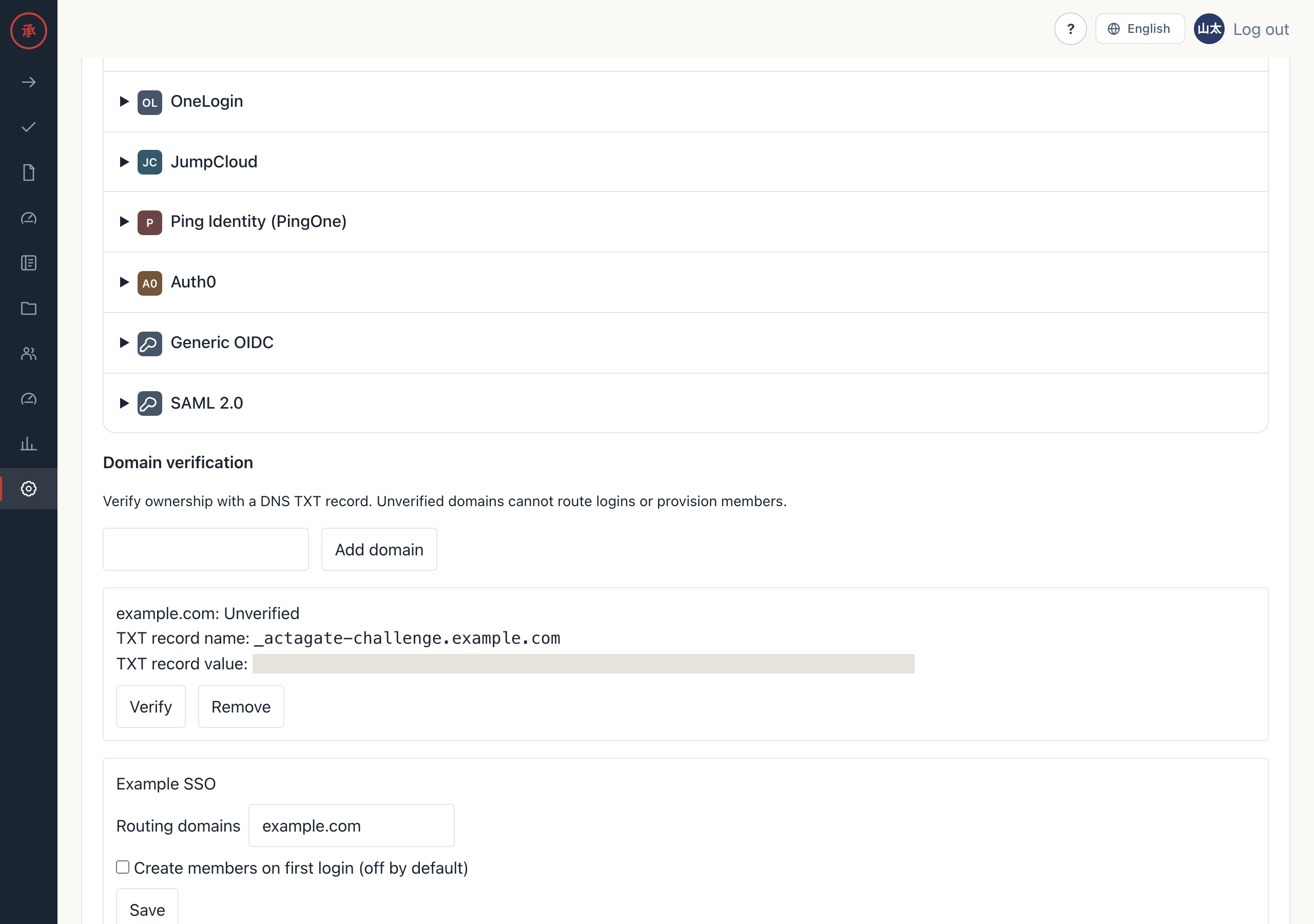Viewport: 1314px width, 924px height.
Task: Open the upper gauge dashboard sidebar icon
Action: pyautogui.click(x=29, y=218)
